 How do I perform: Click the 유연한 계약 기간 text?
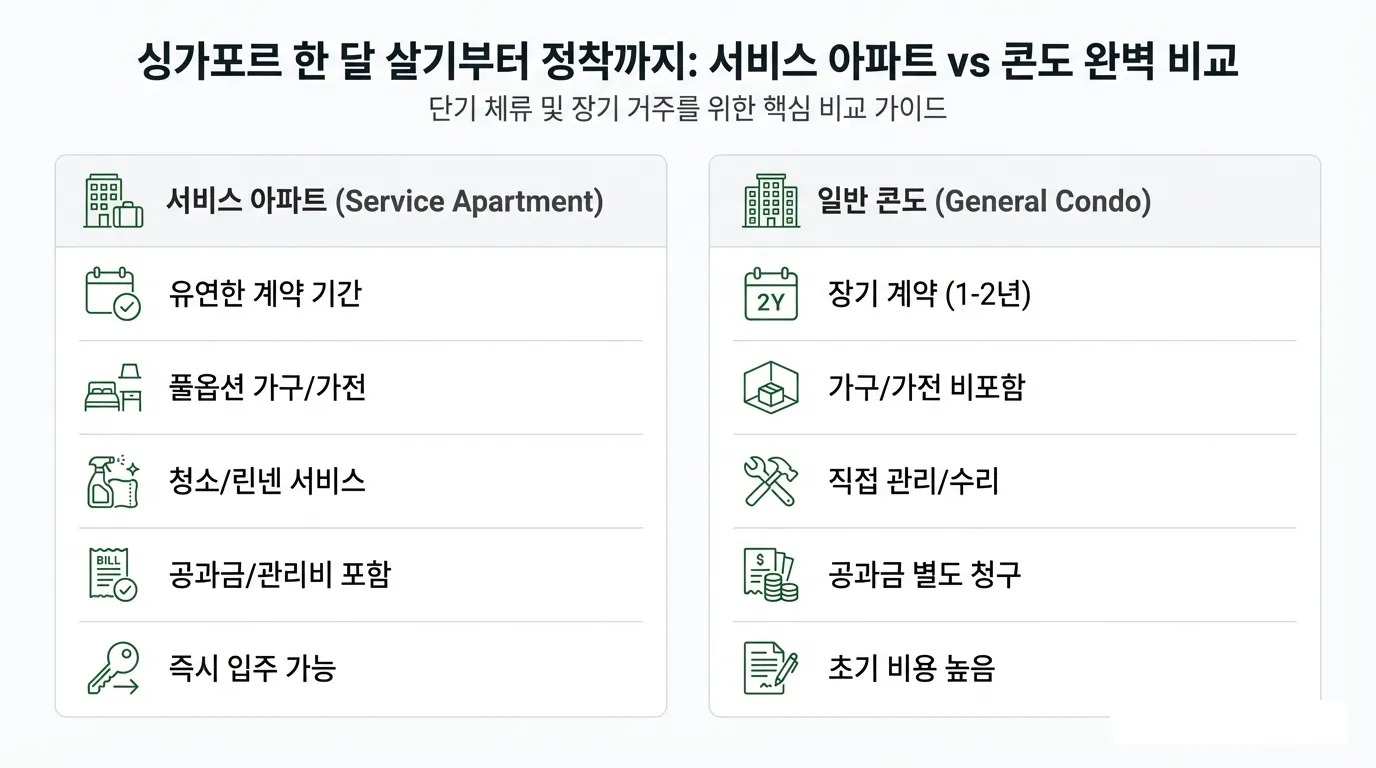click(x=265, y=294)
